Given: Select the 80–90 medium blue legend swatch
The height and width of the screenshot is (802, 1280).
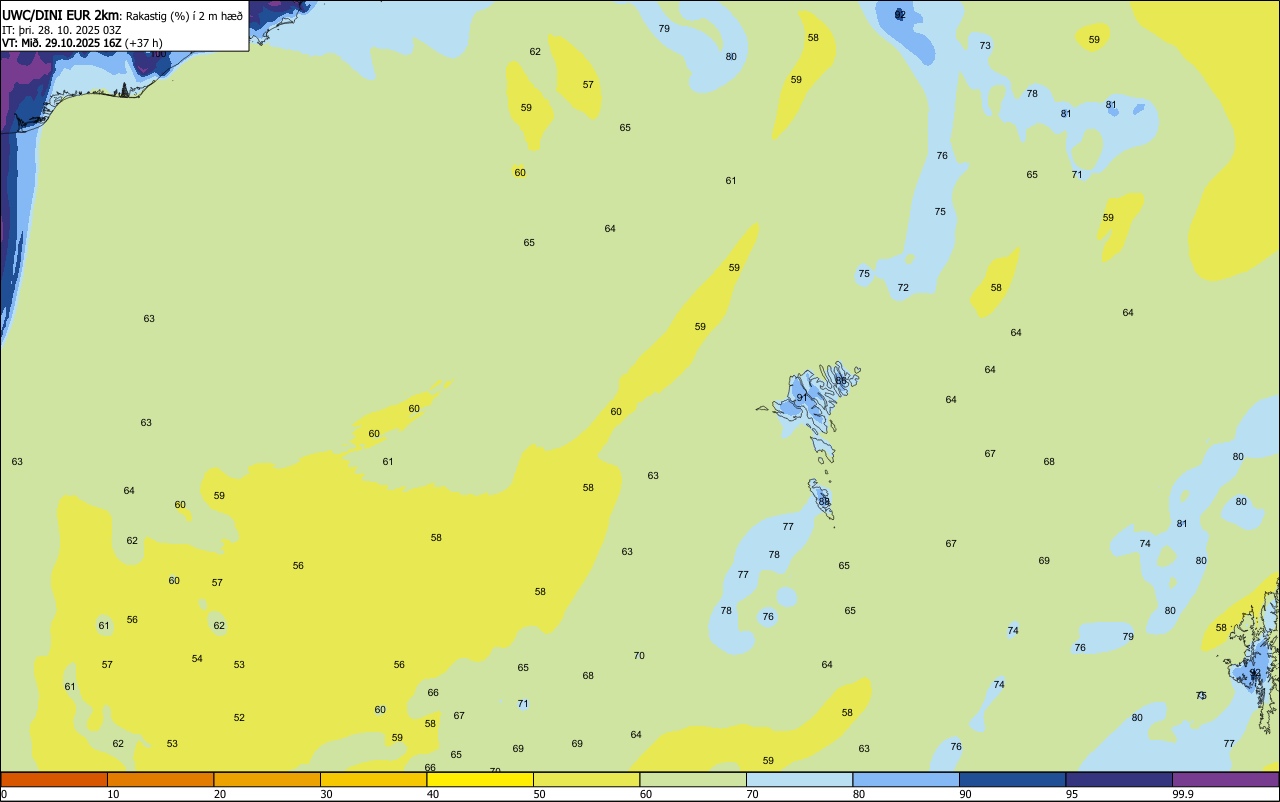Looking at the screenshot, I should pyautogui.click(x=906, y=779).
